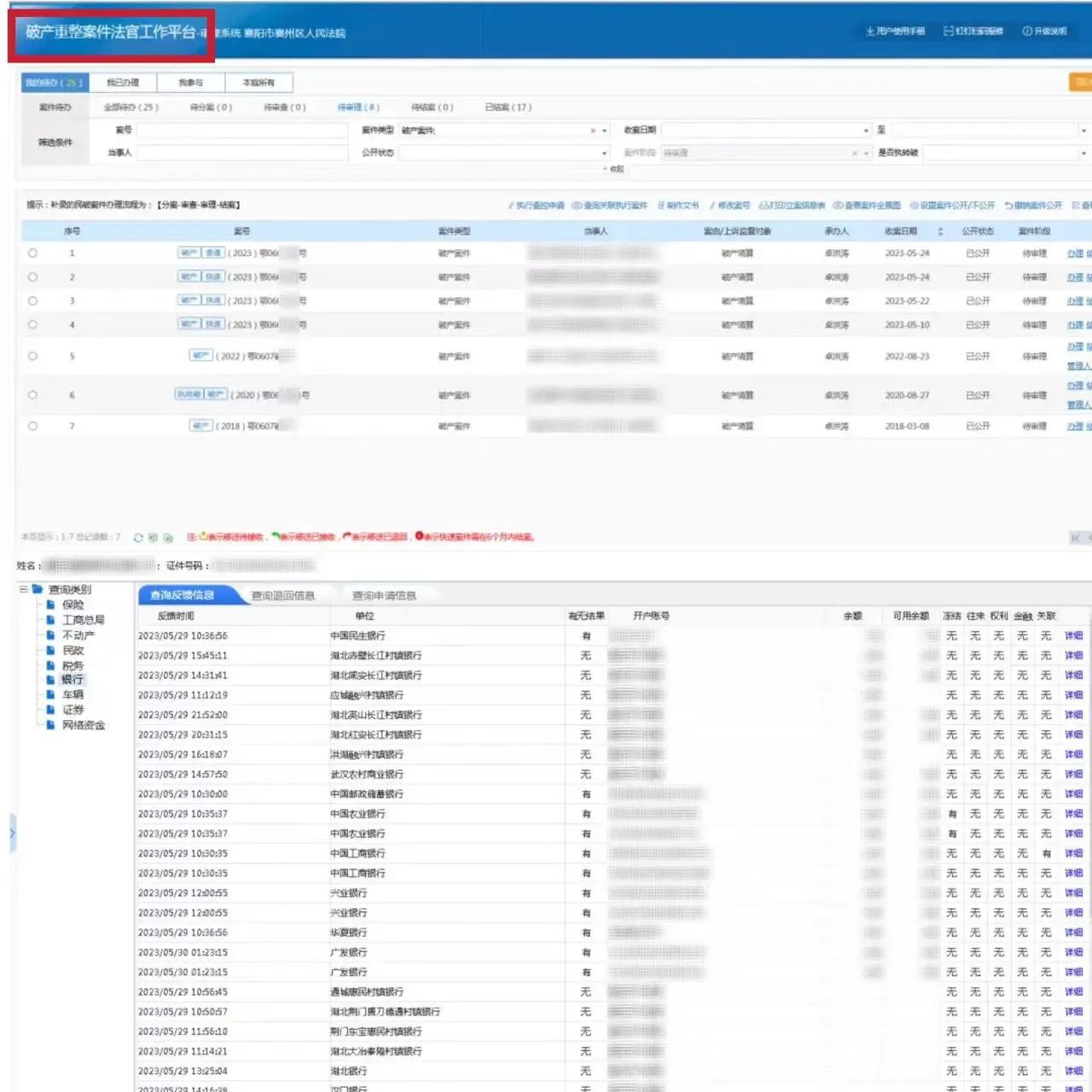
Task: Select the radio button for case row 3
Action: tap(32, 301)
